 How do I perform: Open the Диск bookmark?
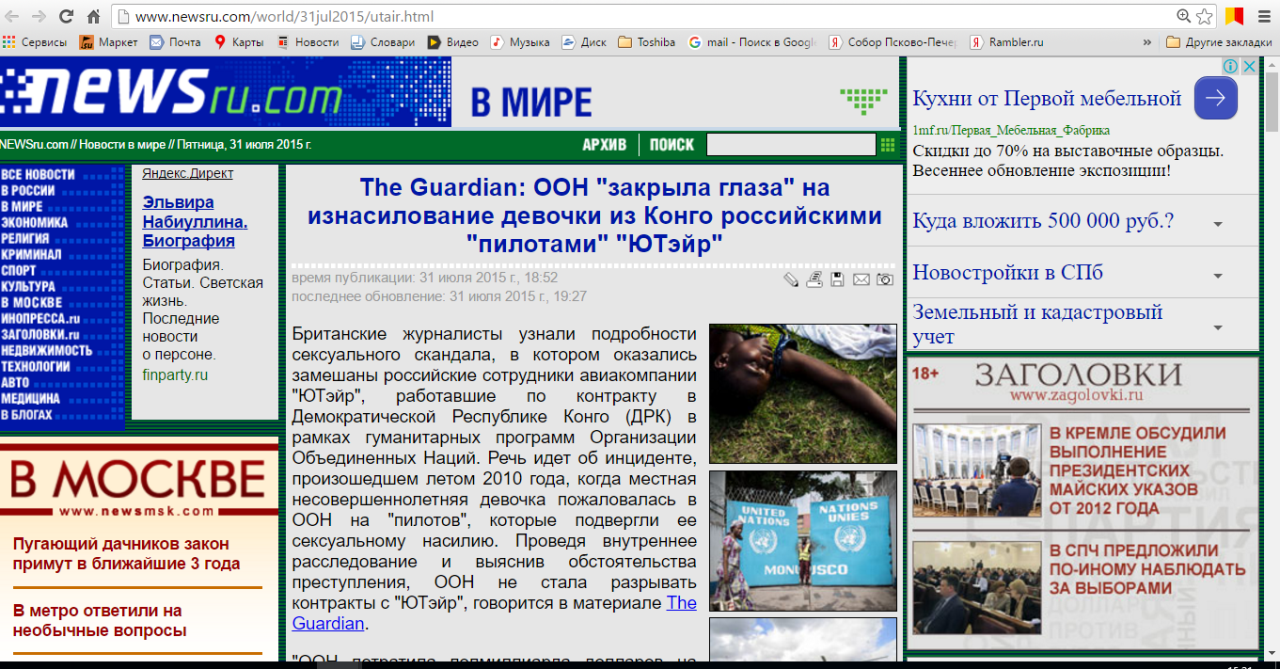click(x=584, y=42)
